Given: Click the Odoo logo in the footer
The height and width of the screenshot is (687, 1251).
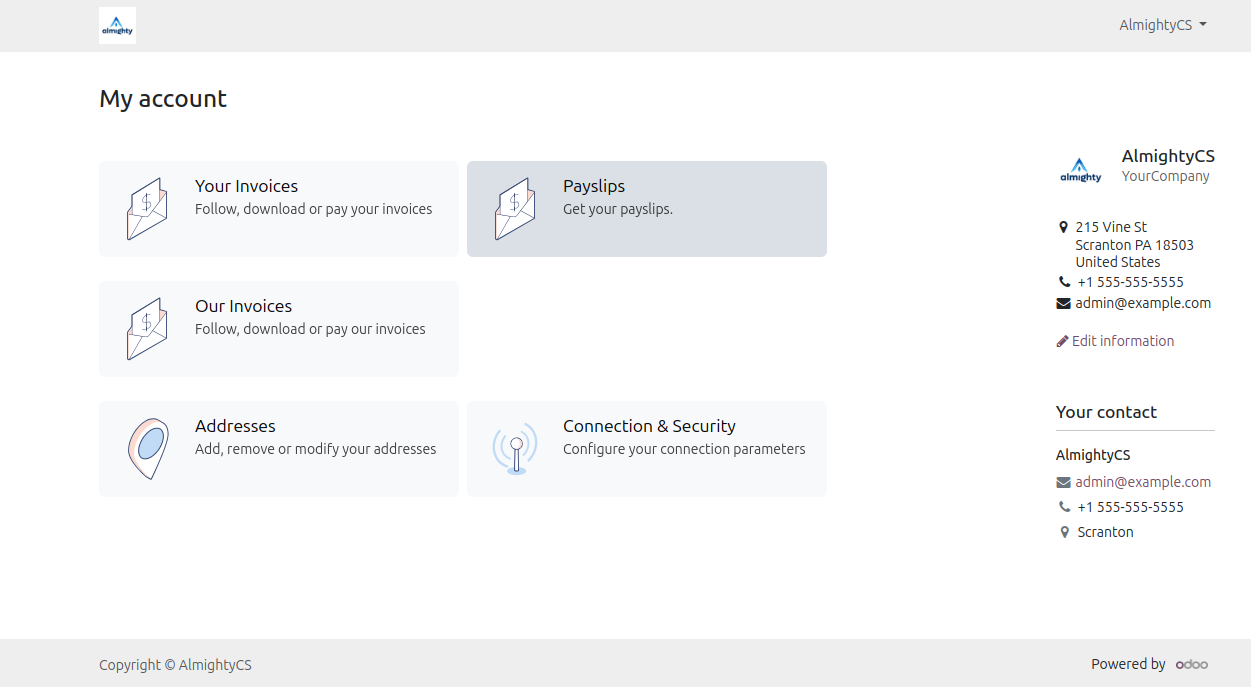Looking at the screenshot, I should [x=1191, y=664].
